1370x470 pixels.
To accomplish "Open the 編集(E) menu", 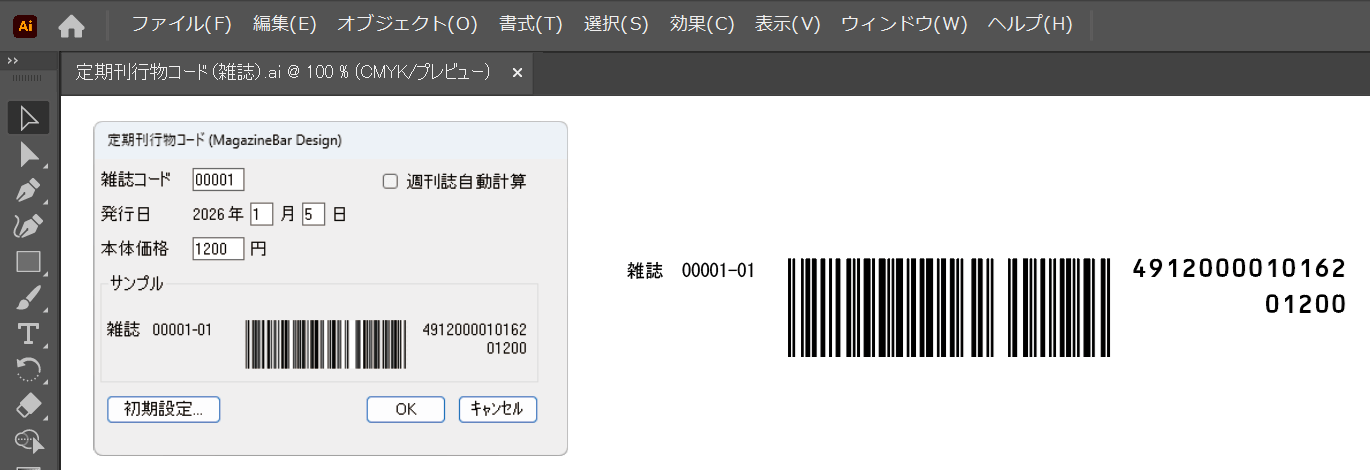I will pyautogui.click(x=285, y=24).
